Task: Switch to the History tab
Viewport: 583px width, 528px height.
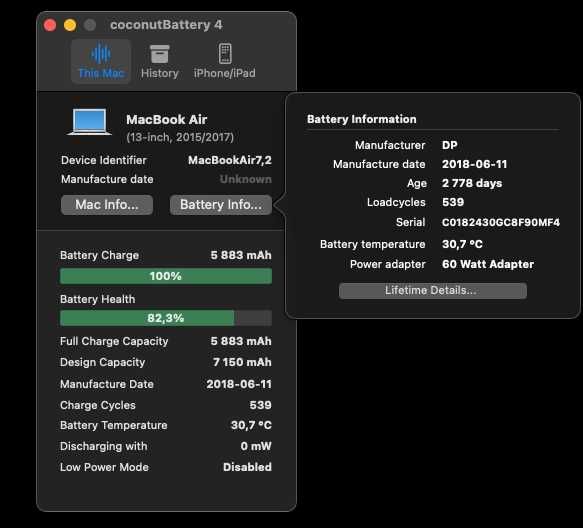Action: [x=160, y=61]
